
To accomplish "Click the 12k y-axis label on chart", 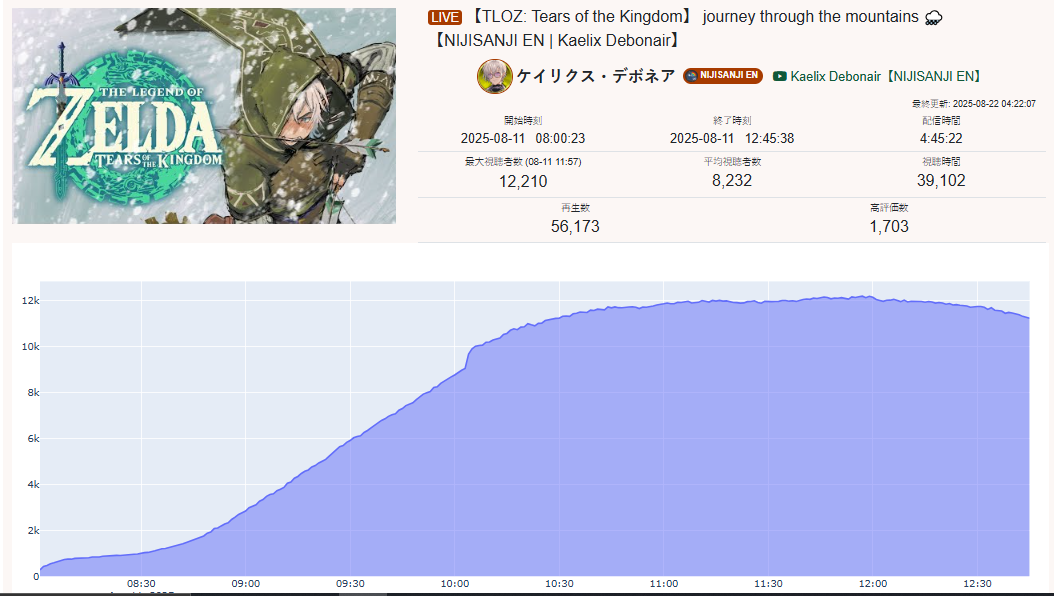I will tap(30, 300).
